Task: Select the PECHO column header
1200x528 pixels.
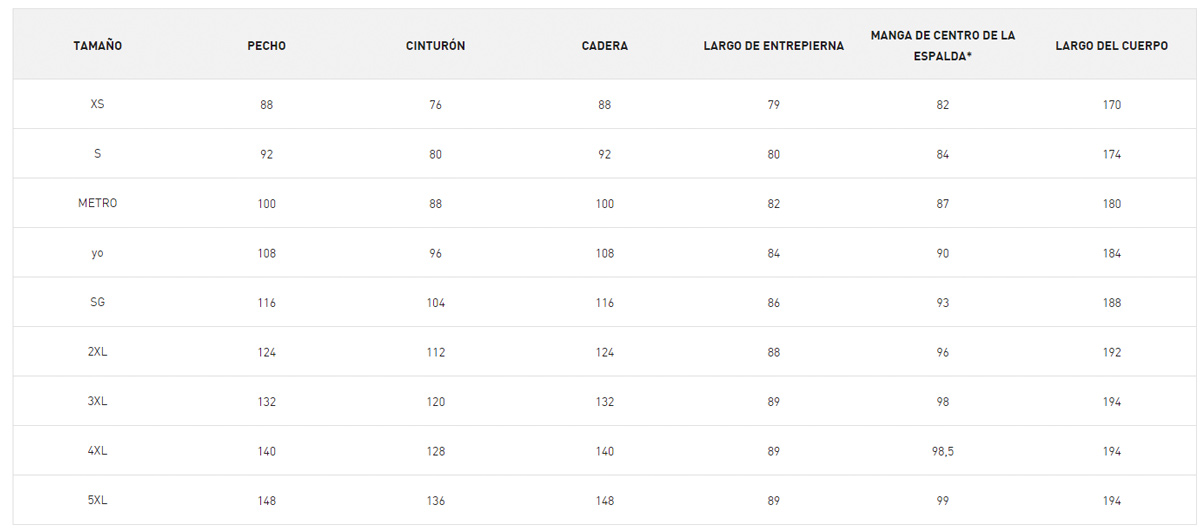Action: 266,46
